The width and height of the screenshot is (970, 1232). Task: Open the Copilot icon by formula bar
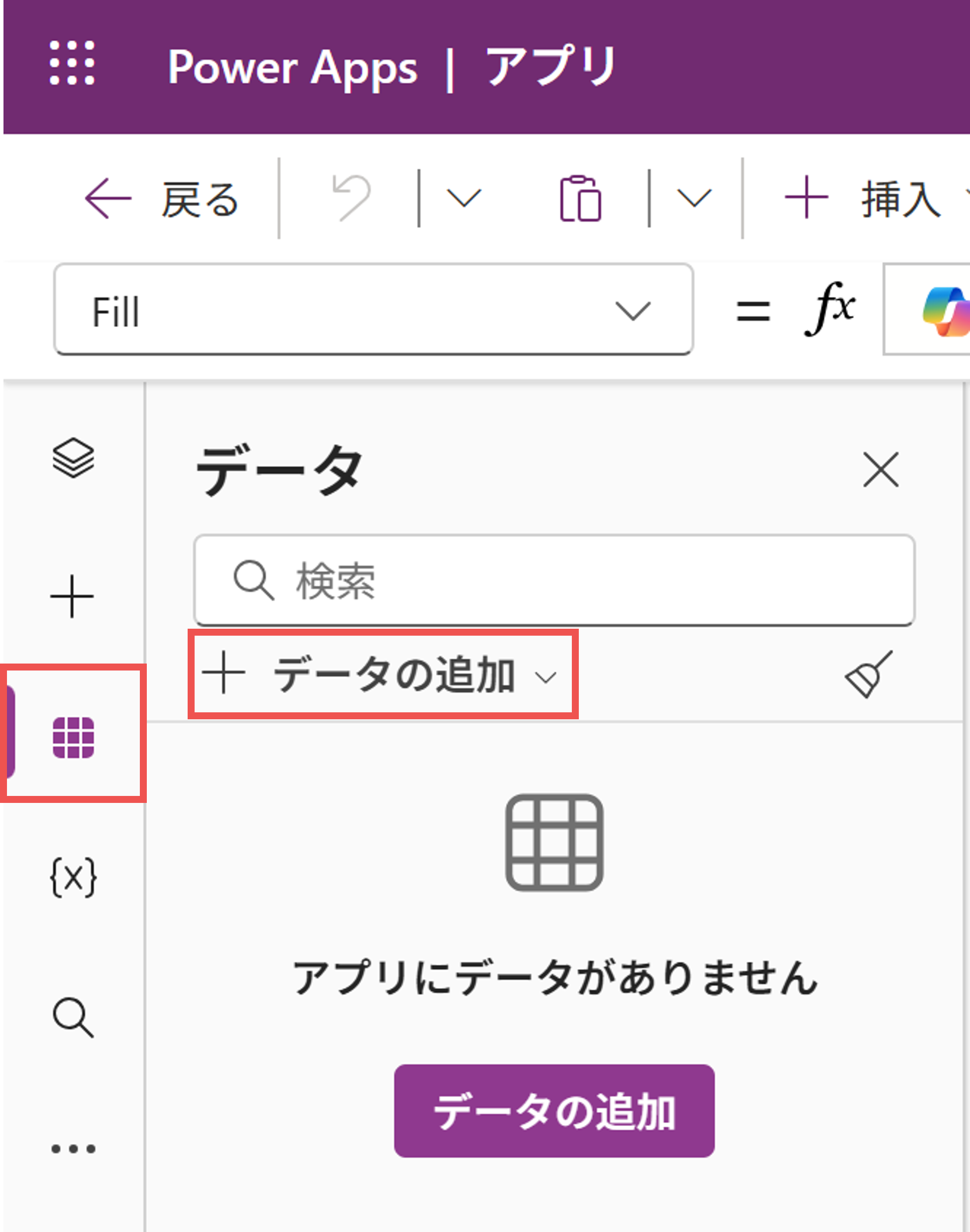point(945,312)
